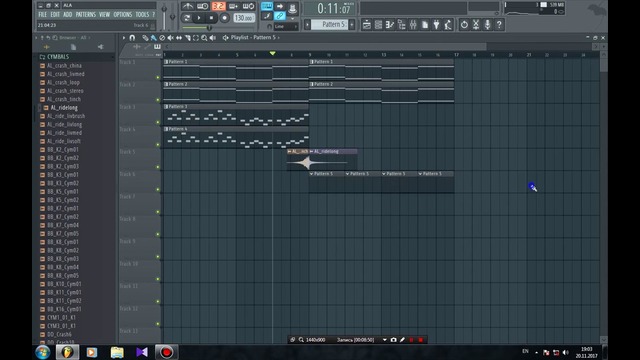
Task: Click the scissors cut icon in toolbar
Action: pyautogui.click(x=476, y=25)
